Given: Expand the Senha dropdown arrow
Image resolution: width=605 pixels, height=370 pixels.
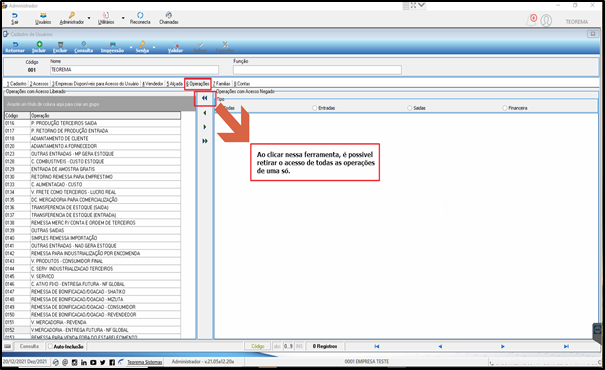Looking at the screenshot, I should [154, 47].
